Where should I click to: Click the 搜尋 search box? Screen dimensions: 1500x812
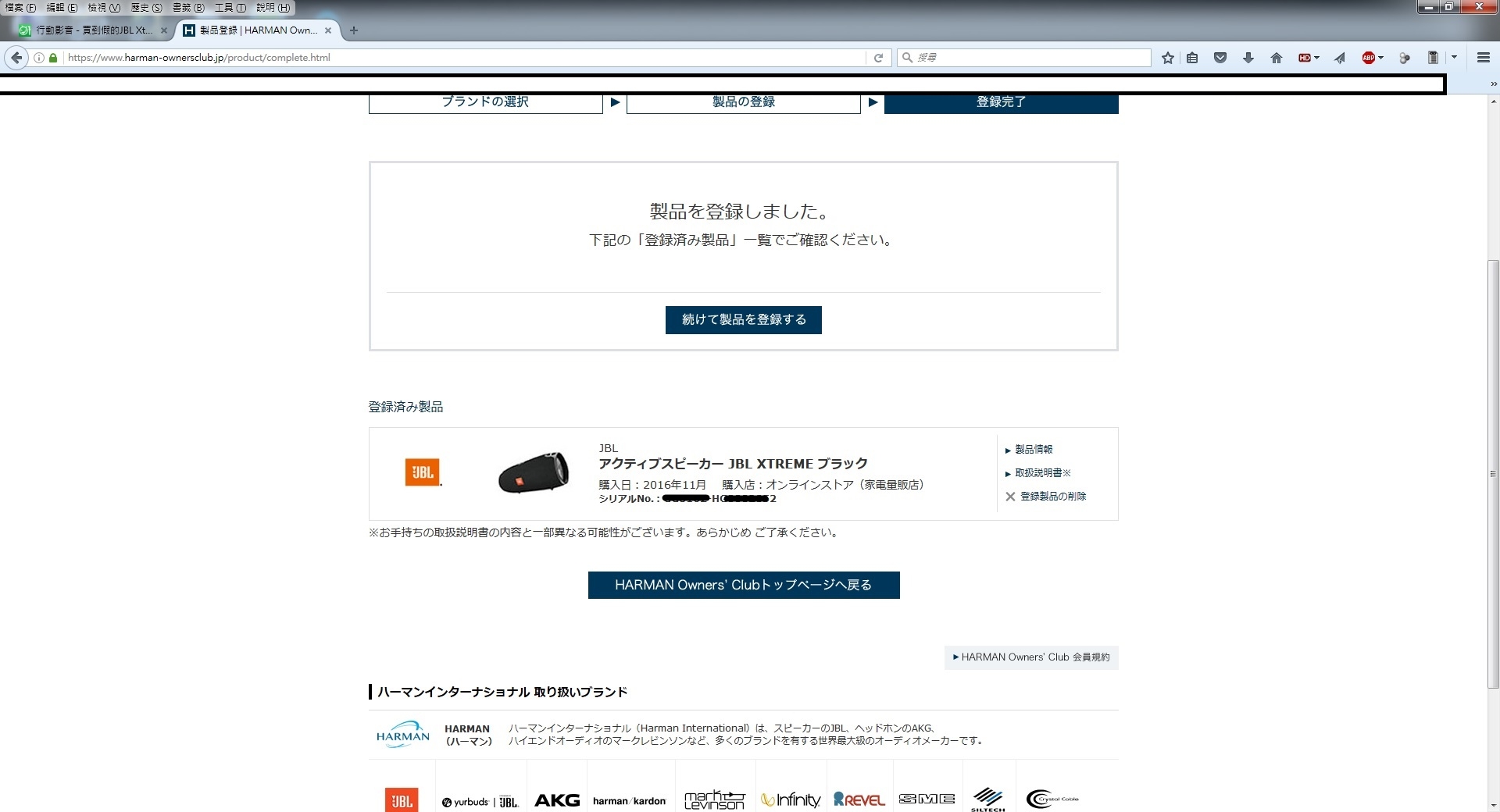coord(1023,58)
